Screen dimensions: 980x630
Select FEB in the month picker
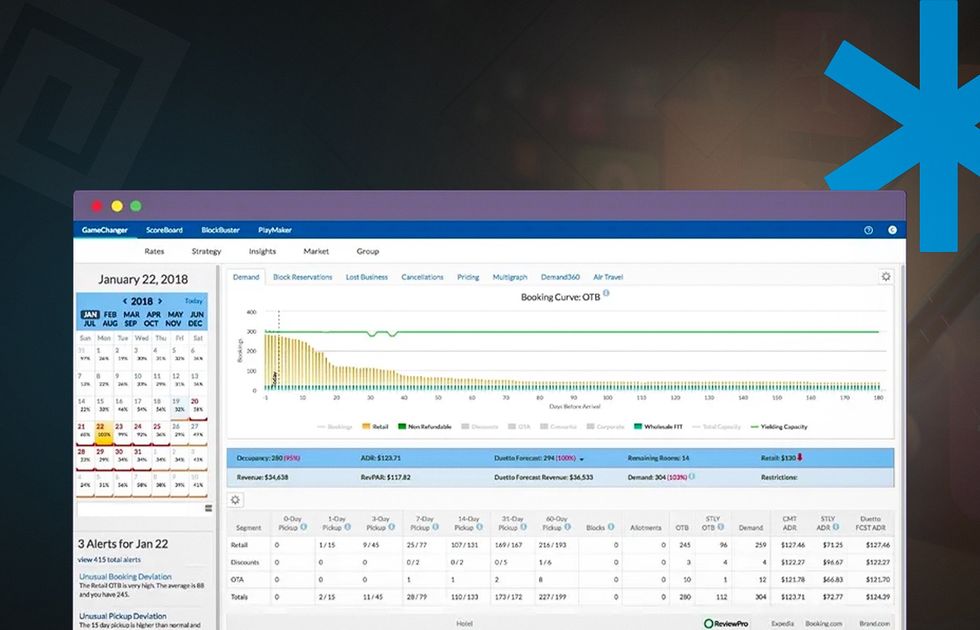110,314
